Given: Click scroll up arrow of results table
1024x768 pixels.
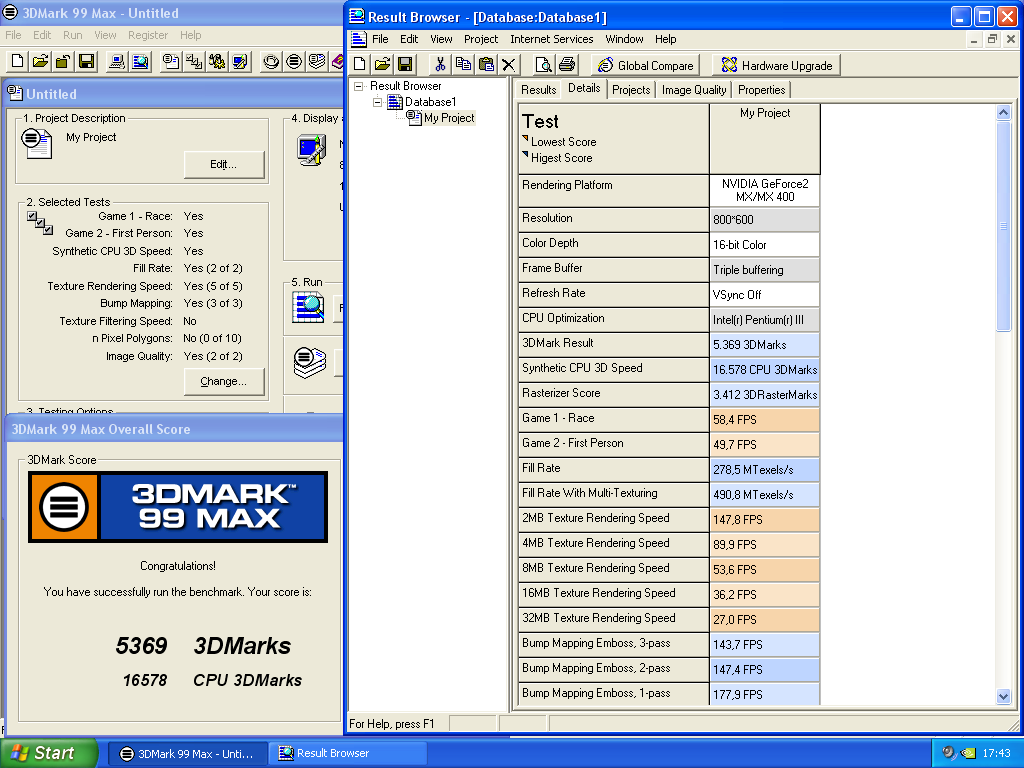Looking at the screenshot, I should (x=1004, y=112).
